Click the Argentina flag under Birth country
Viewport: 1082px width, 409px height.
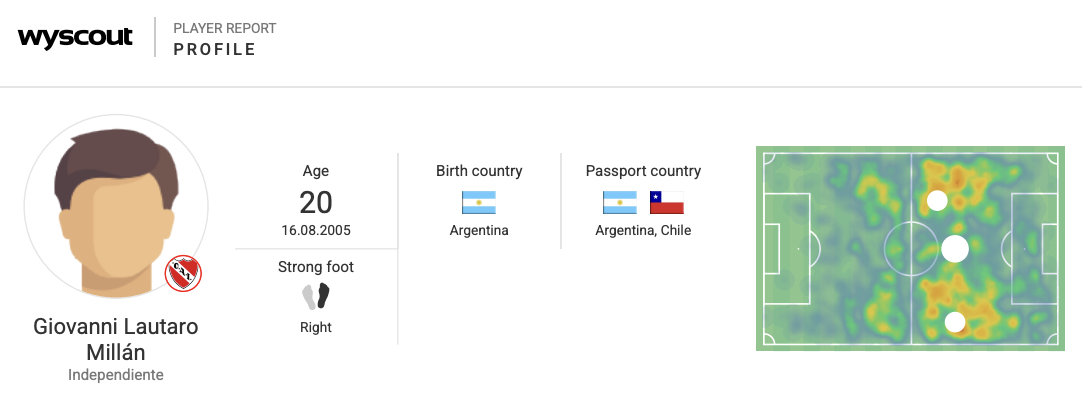tap(479, 202)
